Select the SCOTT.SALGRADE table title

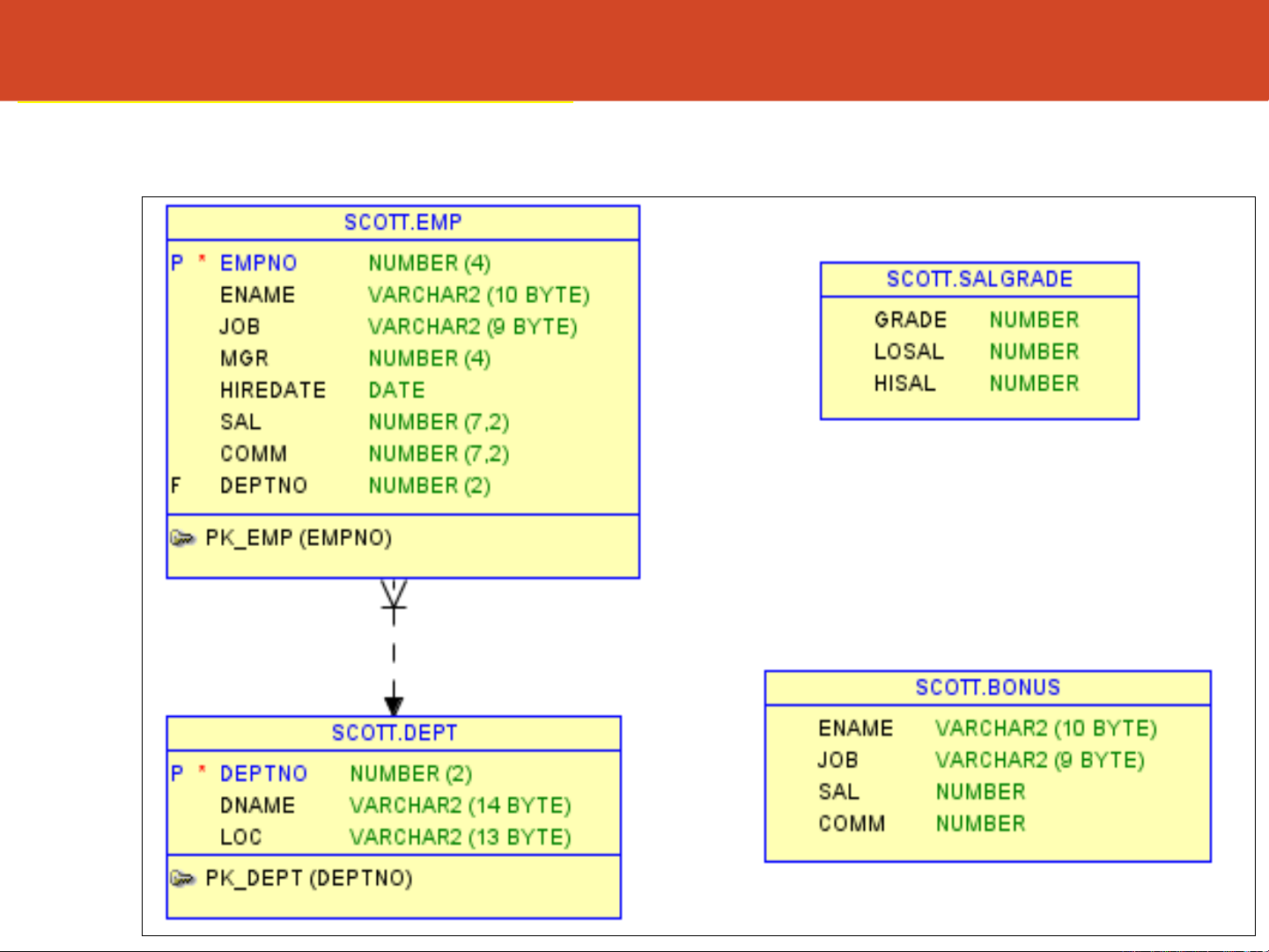pyautogui.click(x=979, y=279)
